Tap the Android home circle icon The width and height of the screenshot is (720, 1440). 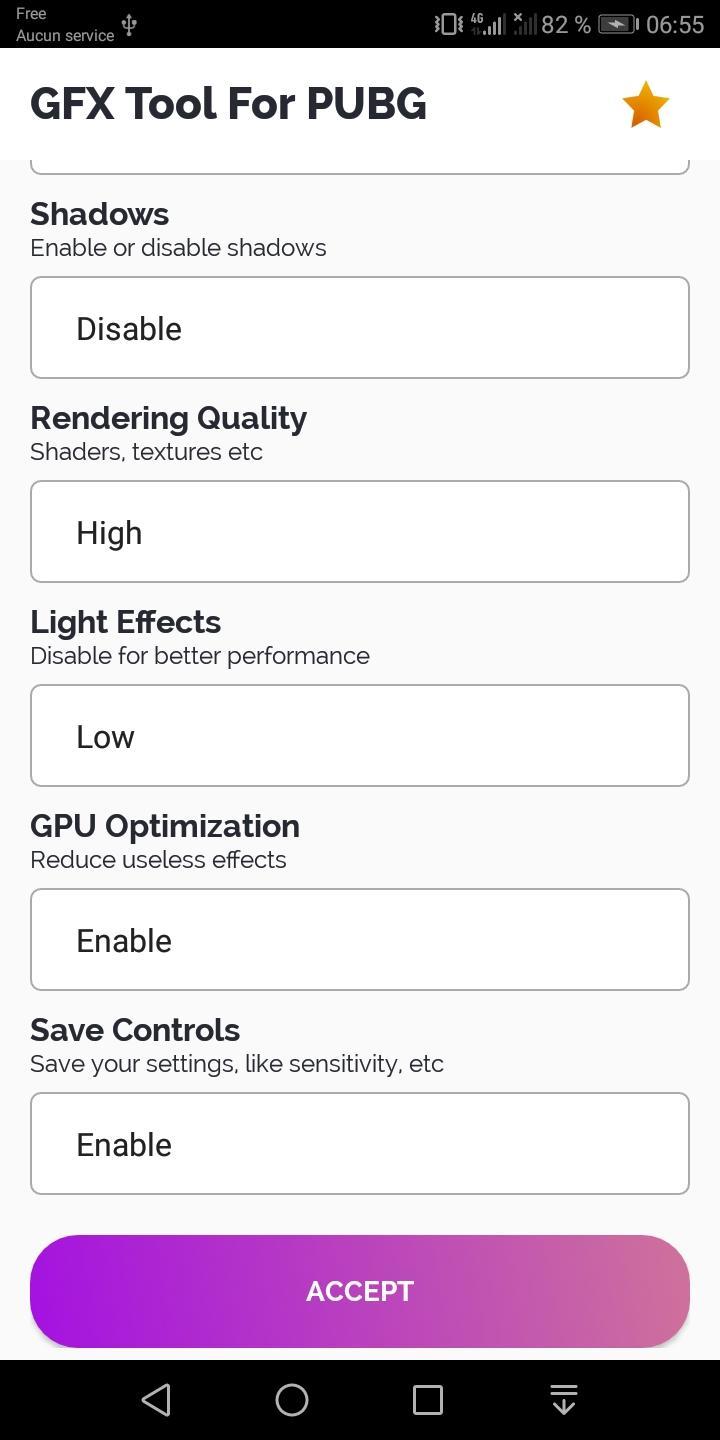point(292,1400)
